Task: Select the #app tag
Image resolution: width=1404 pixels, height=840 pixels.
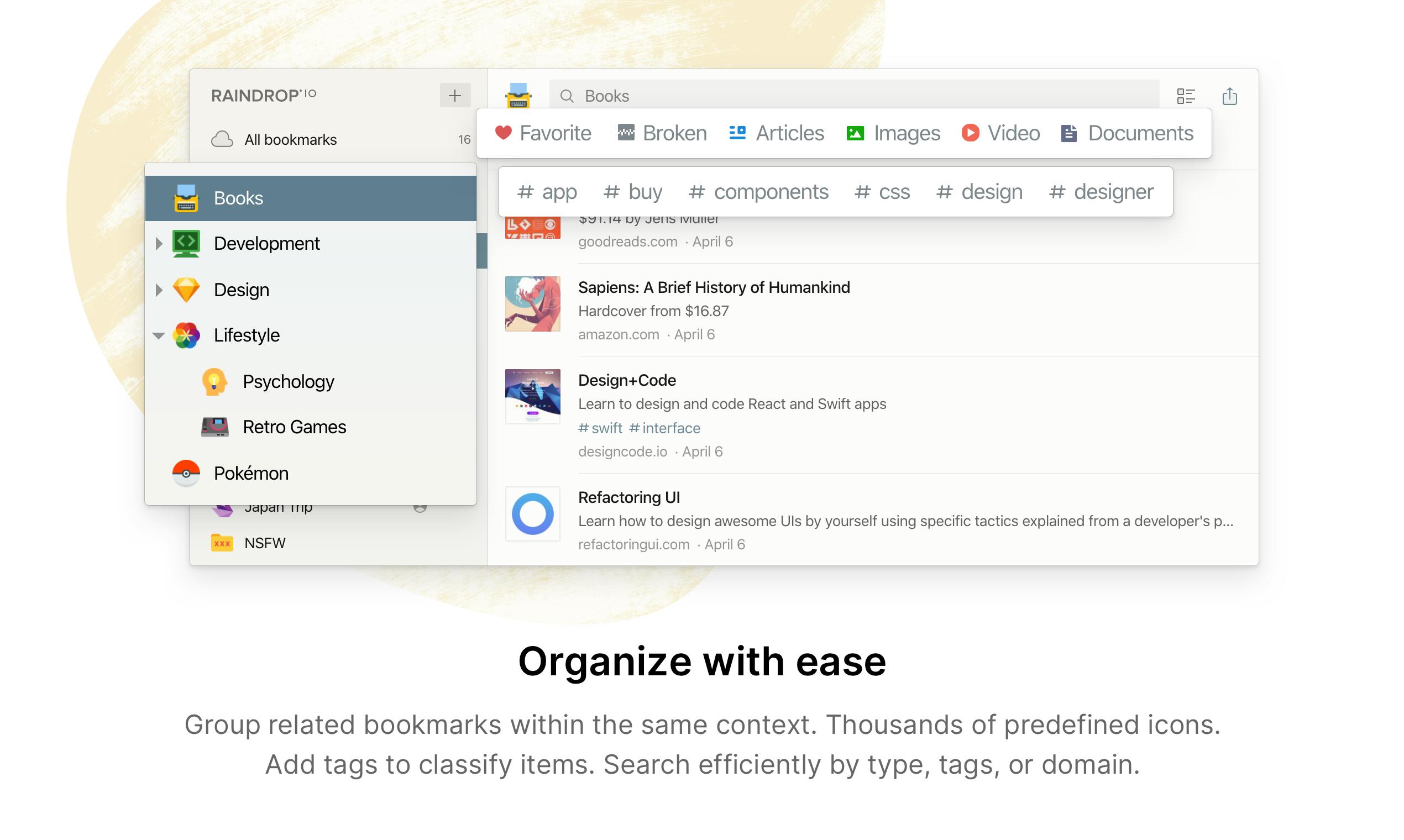Action: pos(547,192)
